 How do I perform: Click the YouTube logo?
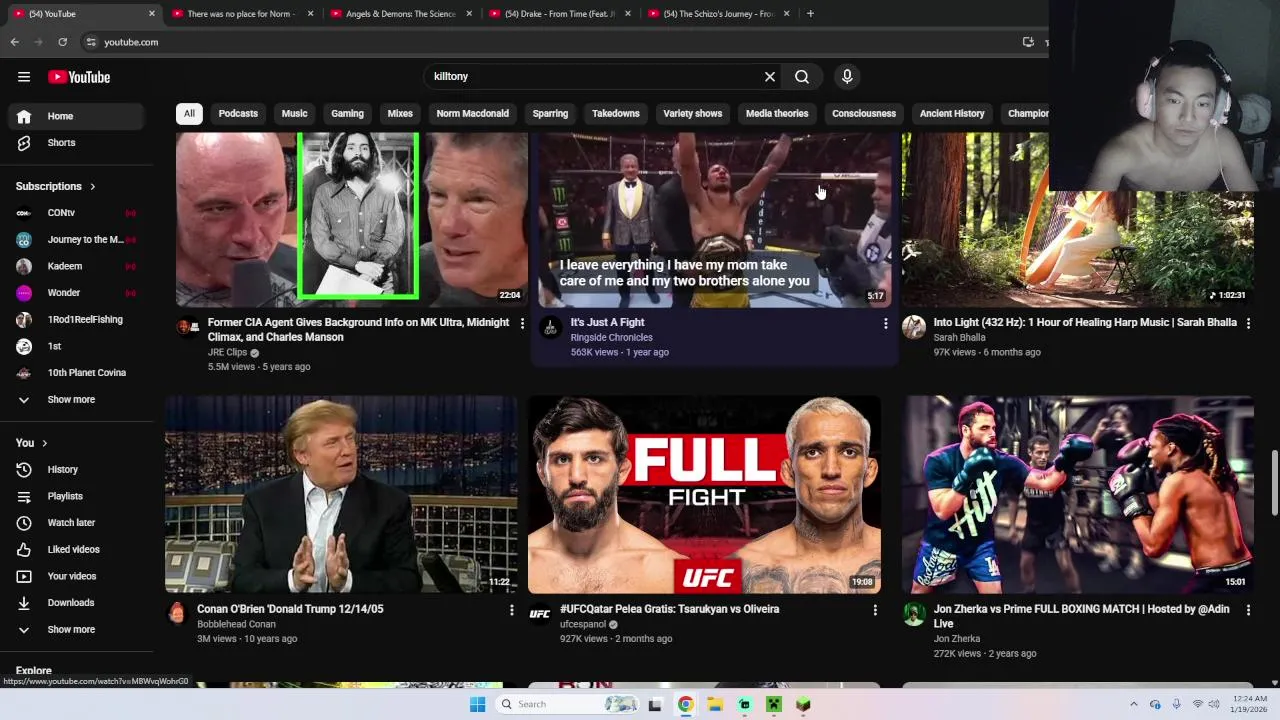[x=79, y=77]
